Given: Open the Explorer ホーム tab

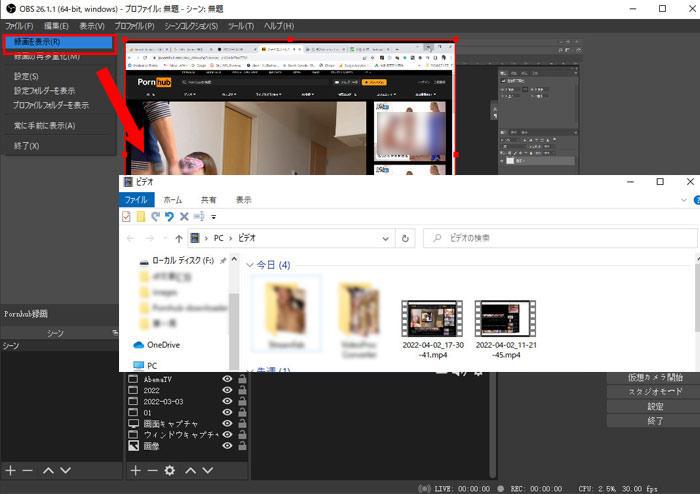Looking at the screenshot, I should (x=173, y=200).
